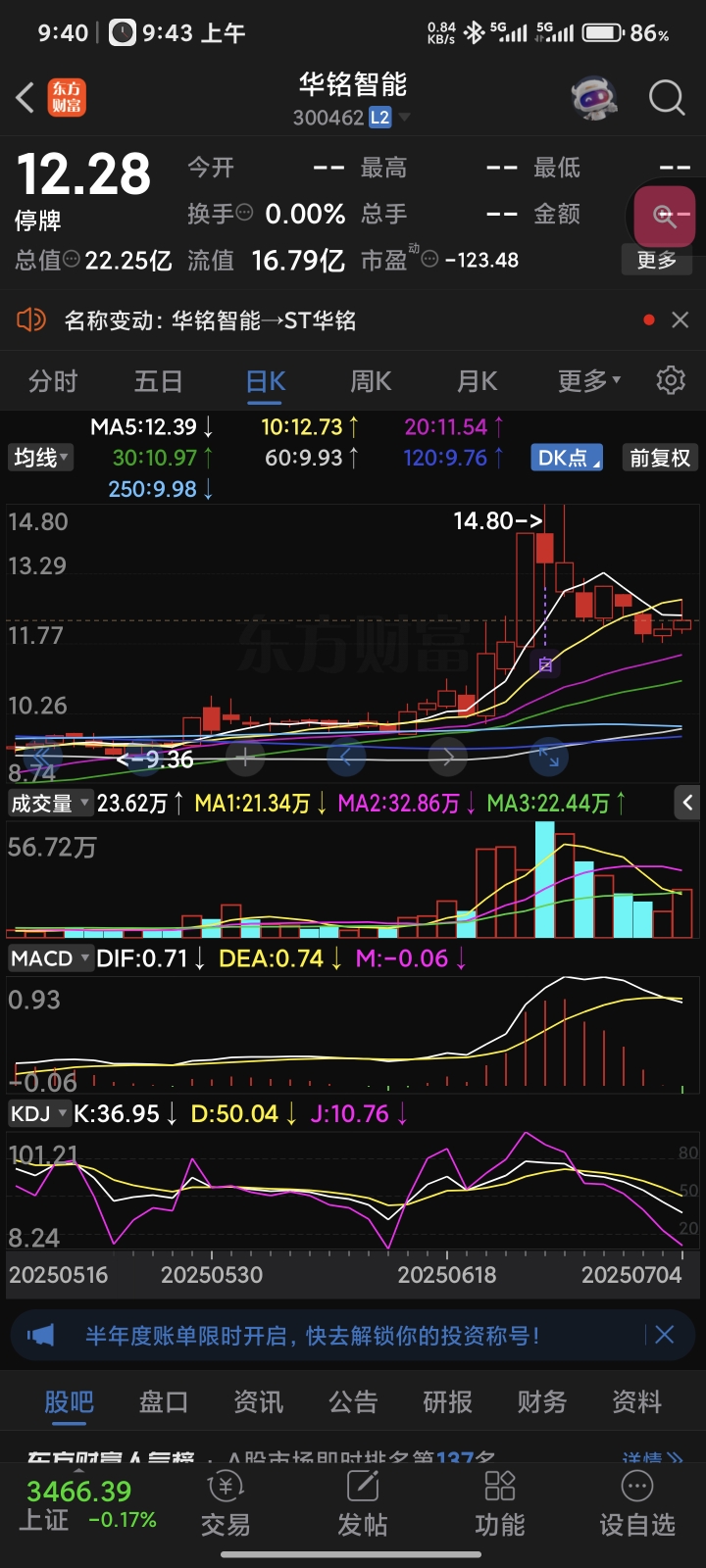Switch to 五日 chart tab

click(x=159, y=380)
